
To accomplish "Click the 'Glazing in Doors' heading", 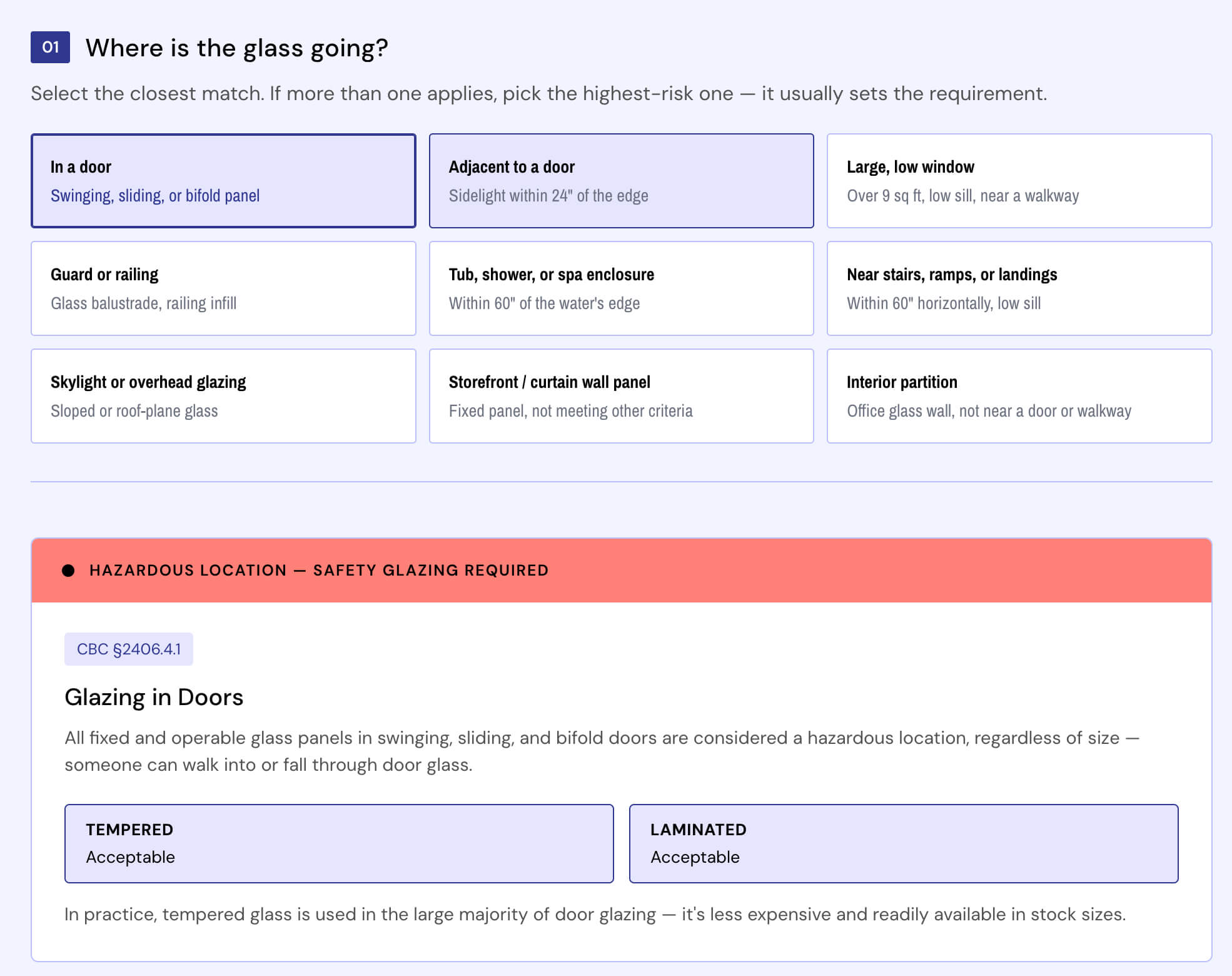I will pos(154,697).
